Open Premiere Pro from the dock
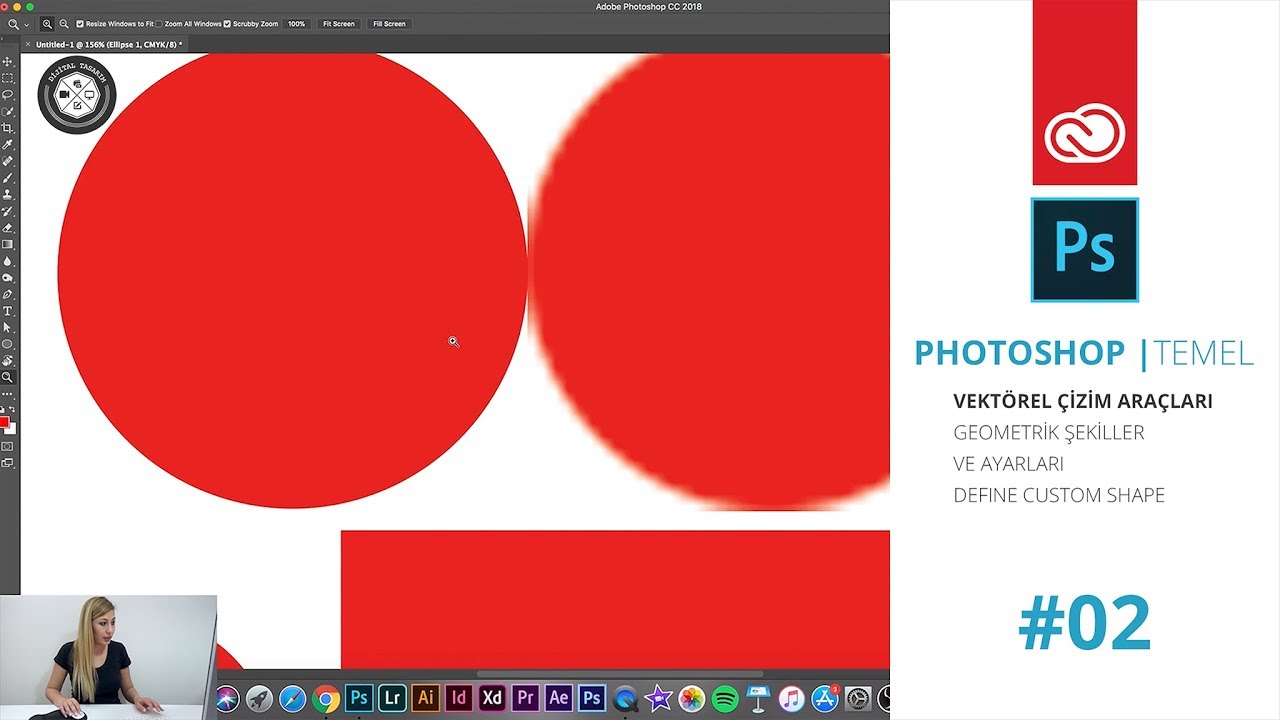The image size is (1280, 720). coord(525,698)
